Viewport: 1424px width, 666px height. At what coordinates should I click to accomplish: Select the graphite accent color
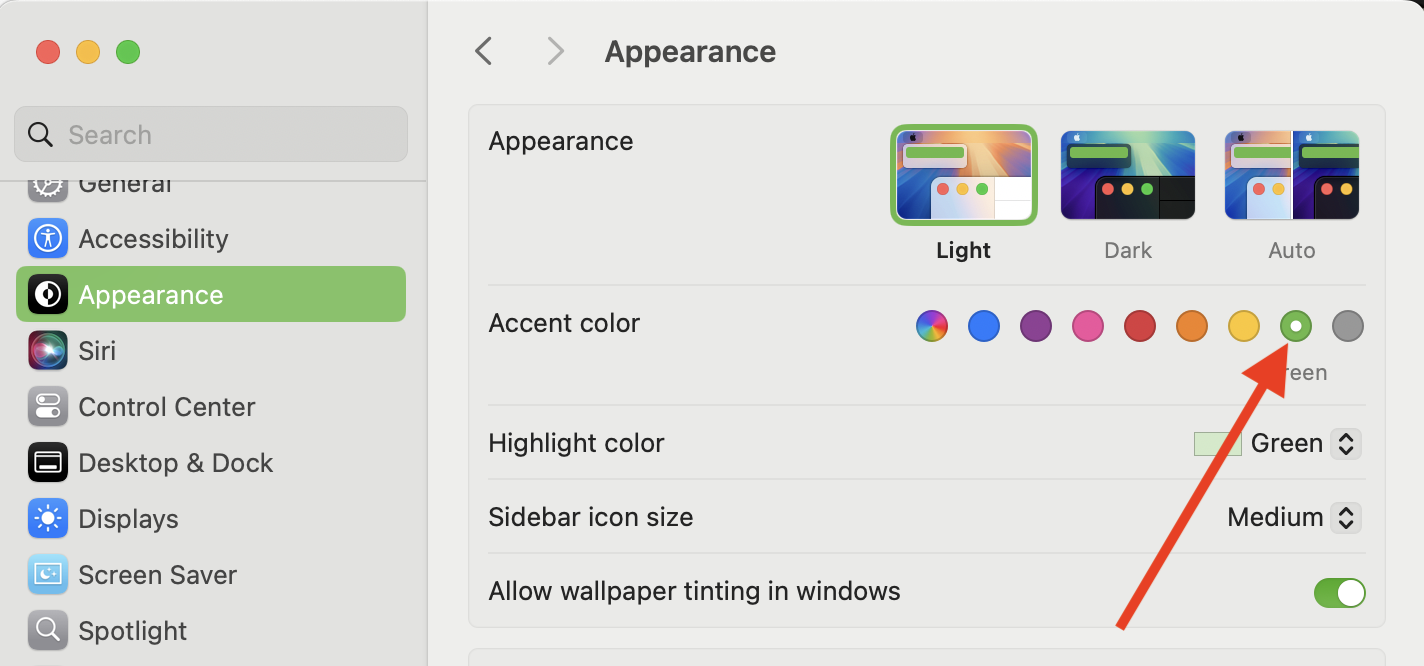click(x=1347, y=326)
